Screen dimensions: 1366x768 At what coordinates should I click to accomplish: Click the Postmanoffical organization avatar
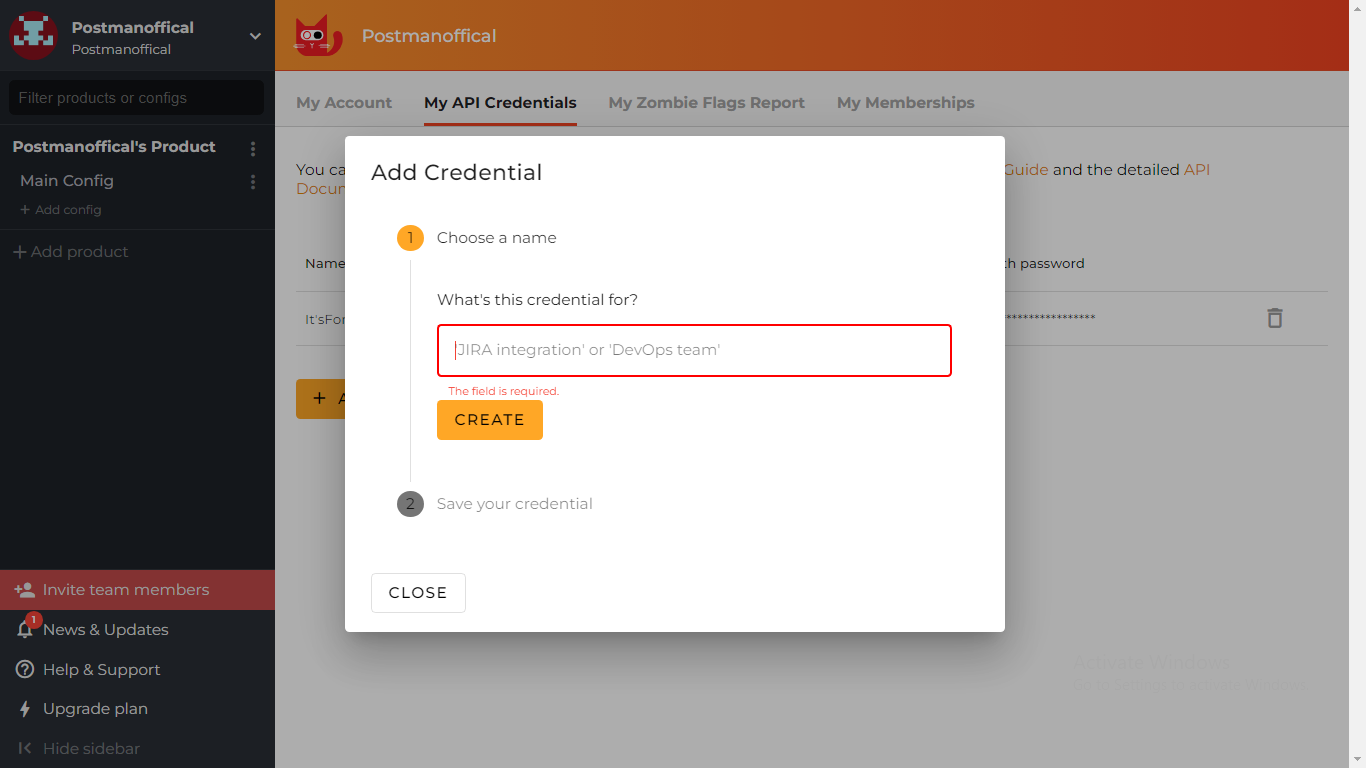click(x=33, y=36)
